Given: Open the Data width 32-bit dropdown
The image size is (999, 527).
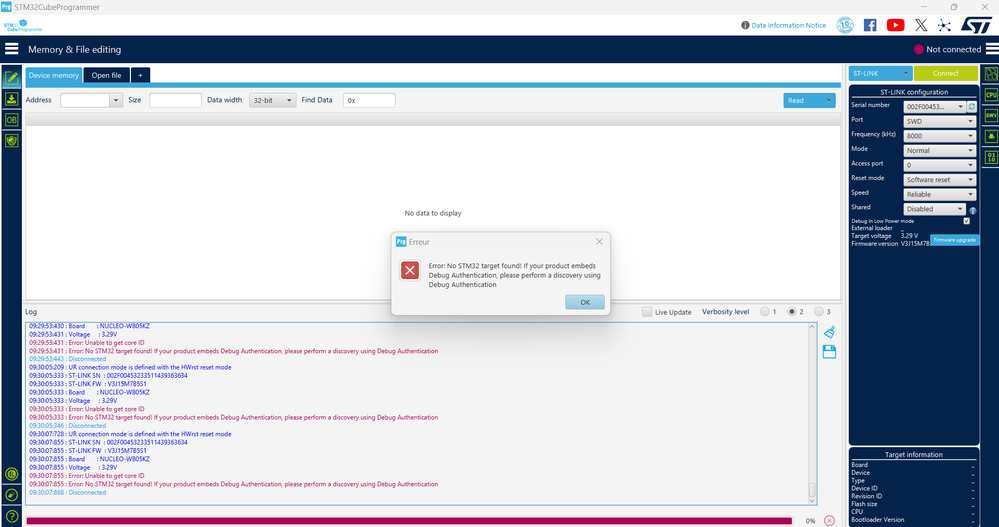Looking at the screenshot, I should coord(273,100).
